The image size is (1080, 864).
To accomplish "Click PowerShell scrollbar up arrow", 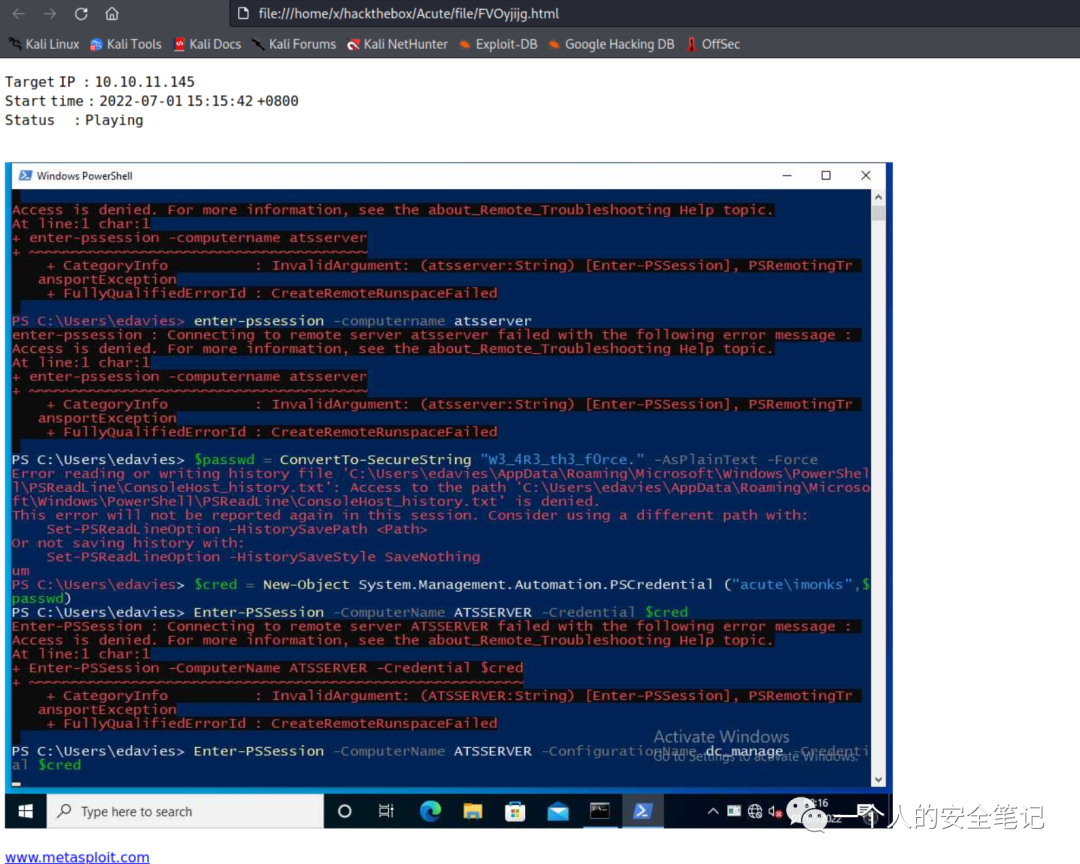I will tap(878, 197).
